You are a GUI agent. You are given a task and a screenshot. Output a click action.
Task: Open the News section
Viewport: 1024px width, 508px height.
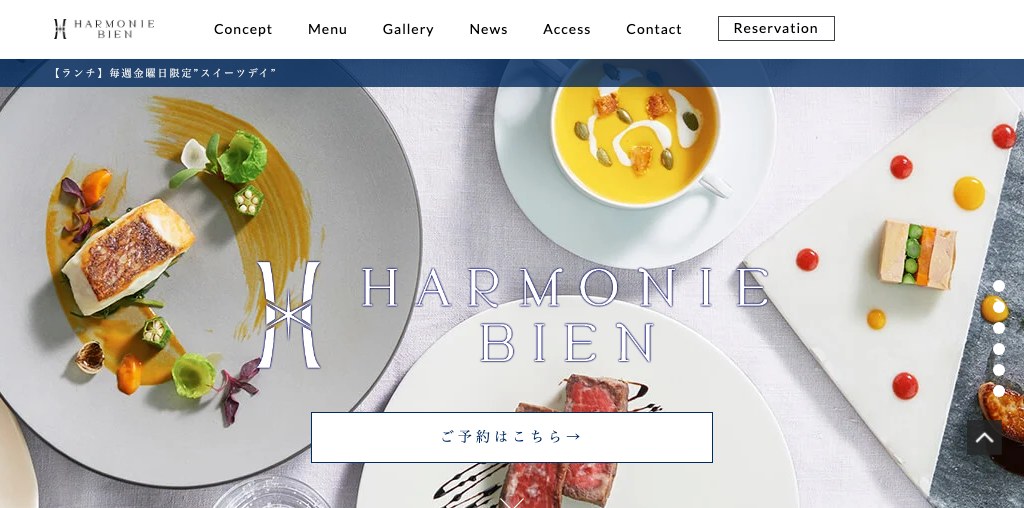tap(488, 29)
